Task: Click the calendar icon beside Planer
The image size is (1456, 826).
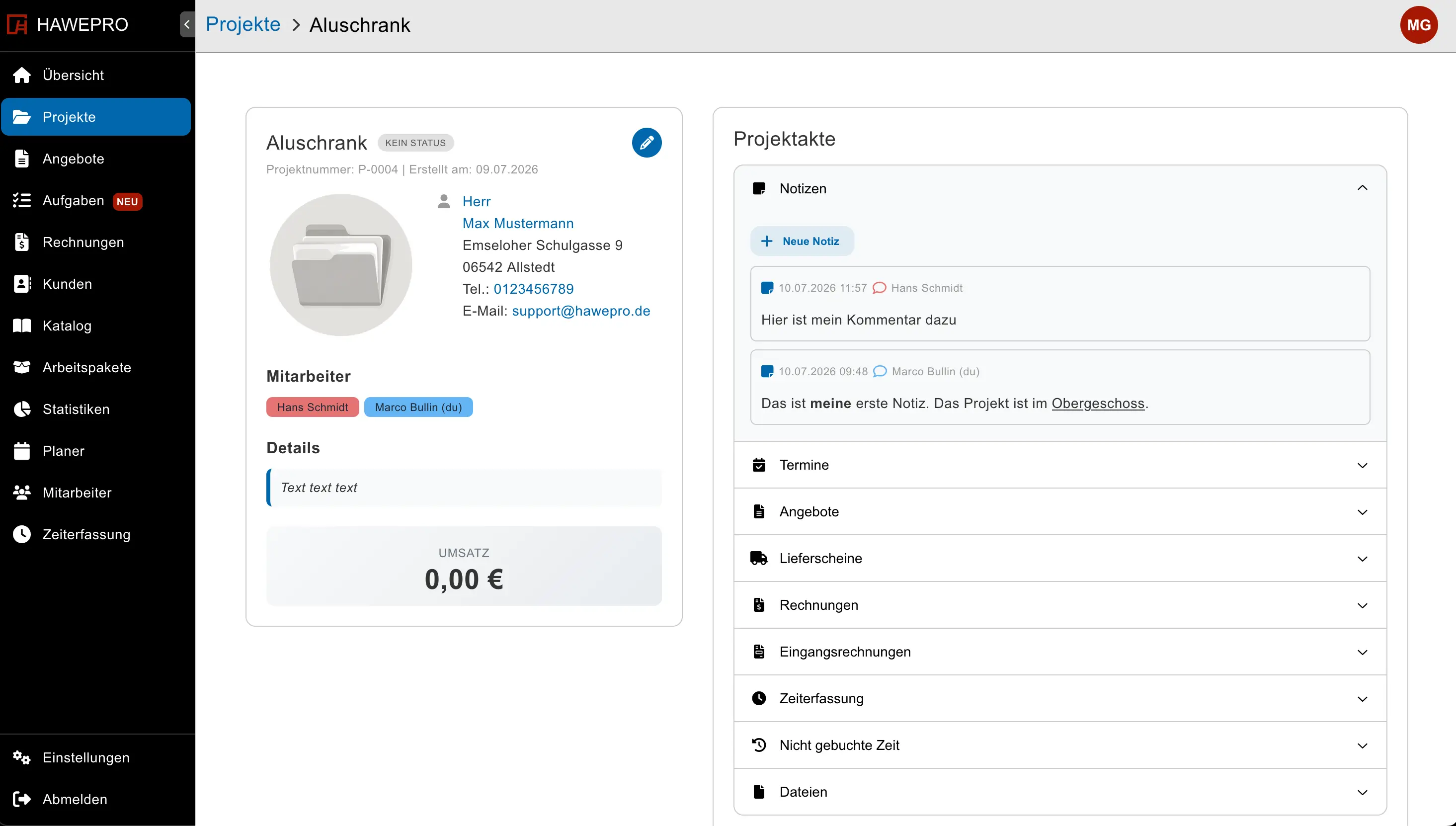Action: pyautogui.click(x=21, y=451)
